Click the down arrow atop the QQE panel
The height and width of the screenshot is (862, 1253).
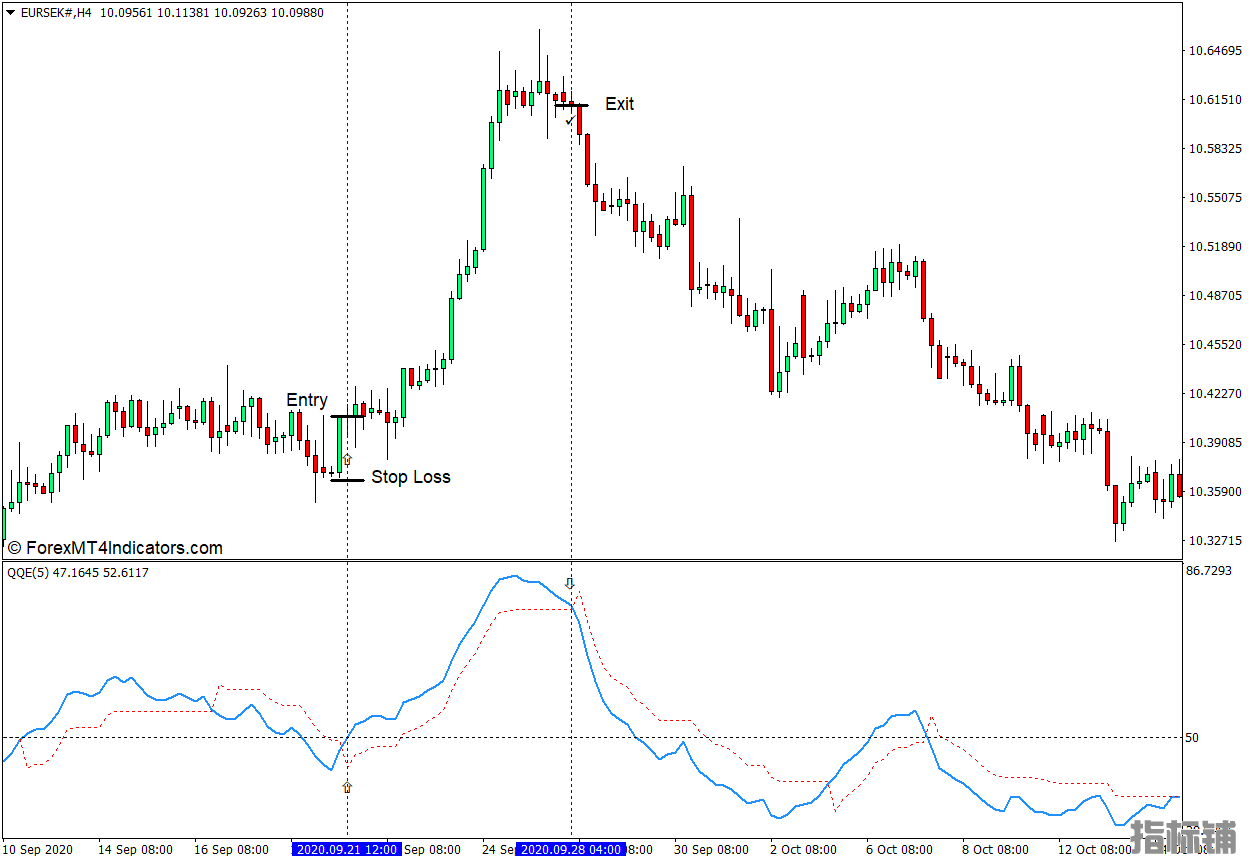click(570, 583)
